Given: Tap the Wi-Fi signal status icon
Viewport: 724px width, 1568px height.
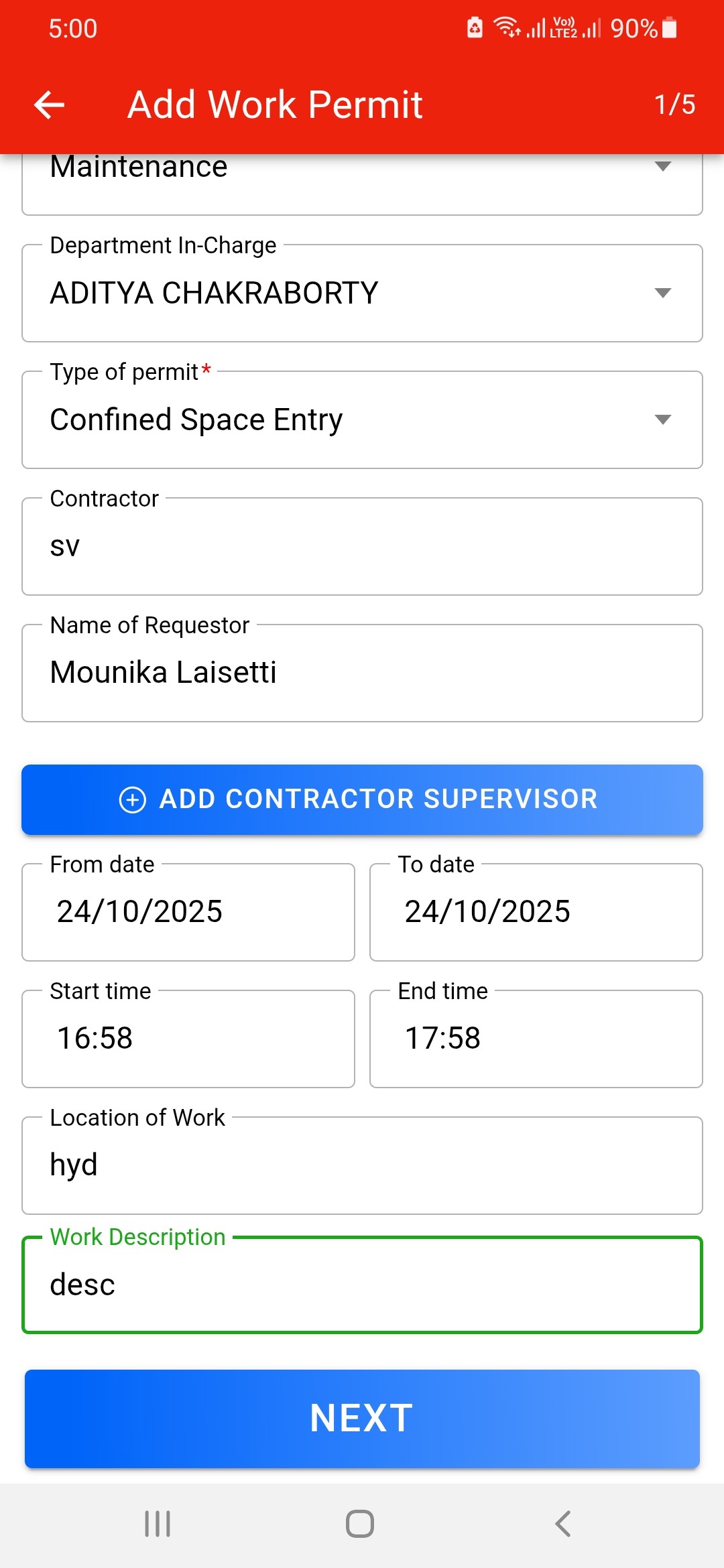Looking at the screenshot, I should (507, 28).
